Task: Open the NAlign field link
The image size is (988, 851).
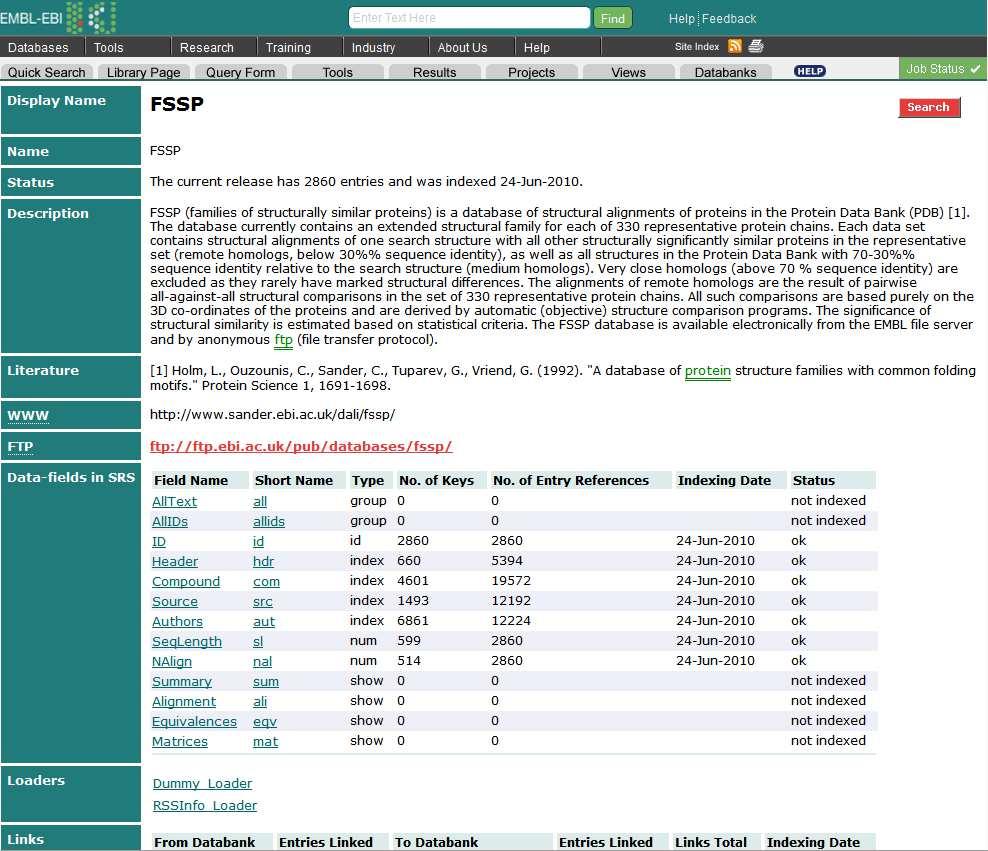Action: click(x=172, y=661)
